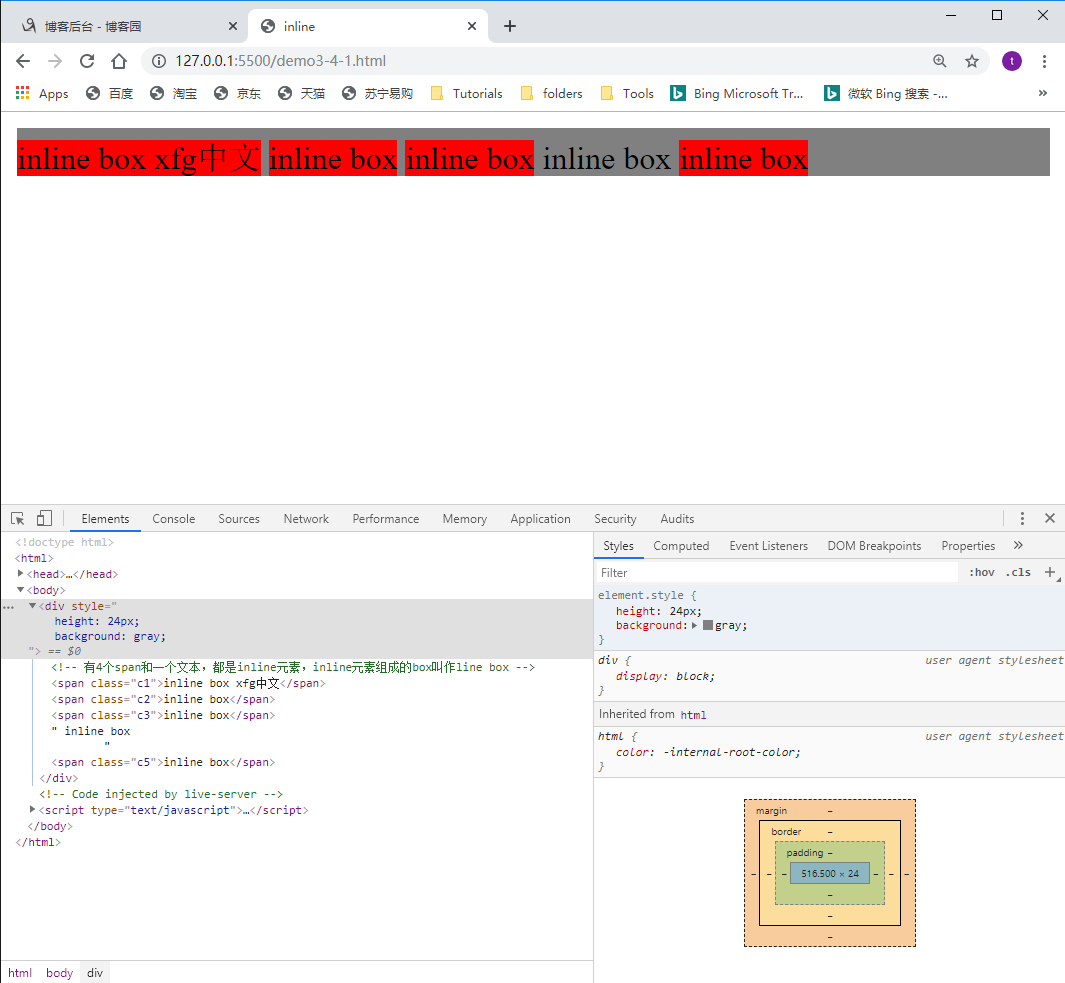Switch to the Application panel

coord(541,519)
